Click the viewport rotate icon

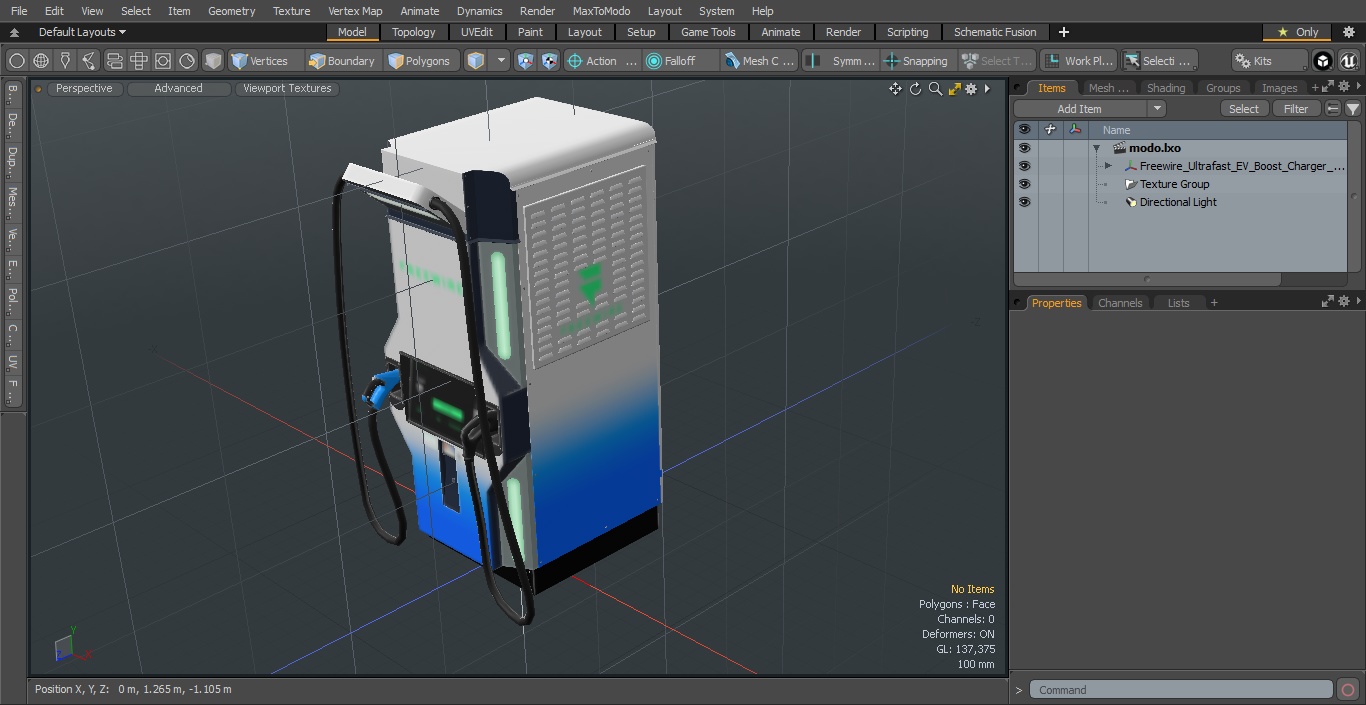point(915,89)
